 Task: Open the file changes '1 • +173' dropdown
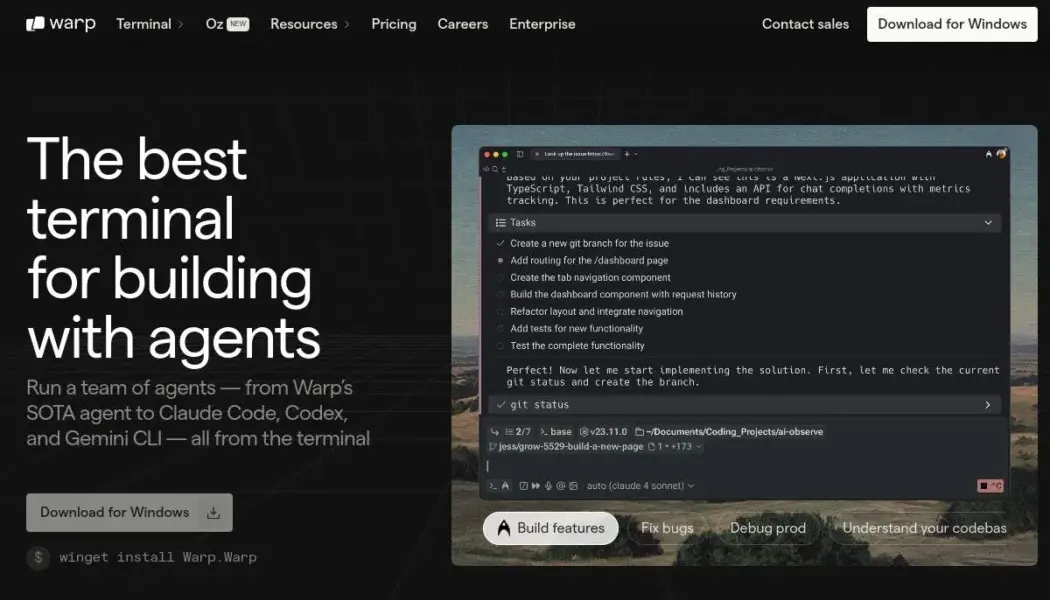[x=675, y=446]
